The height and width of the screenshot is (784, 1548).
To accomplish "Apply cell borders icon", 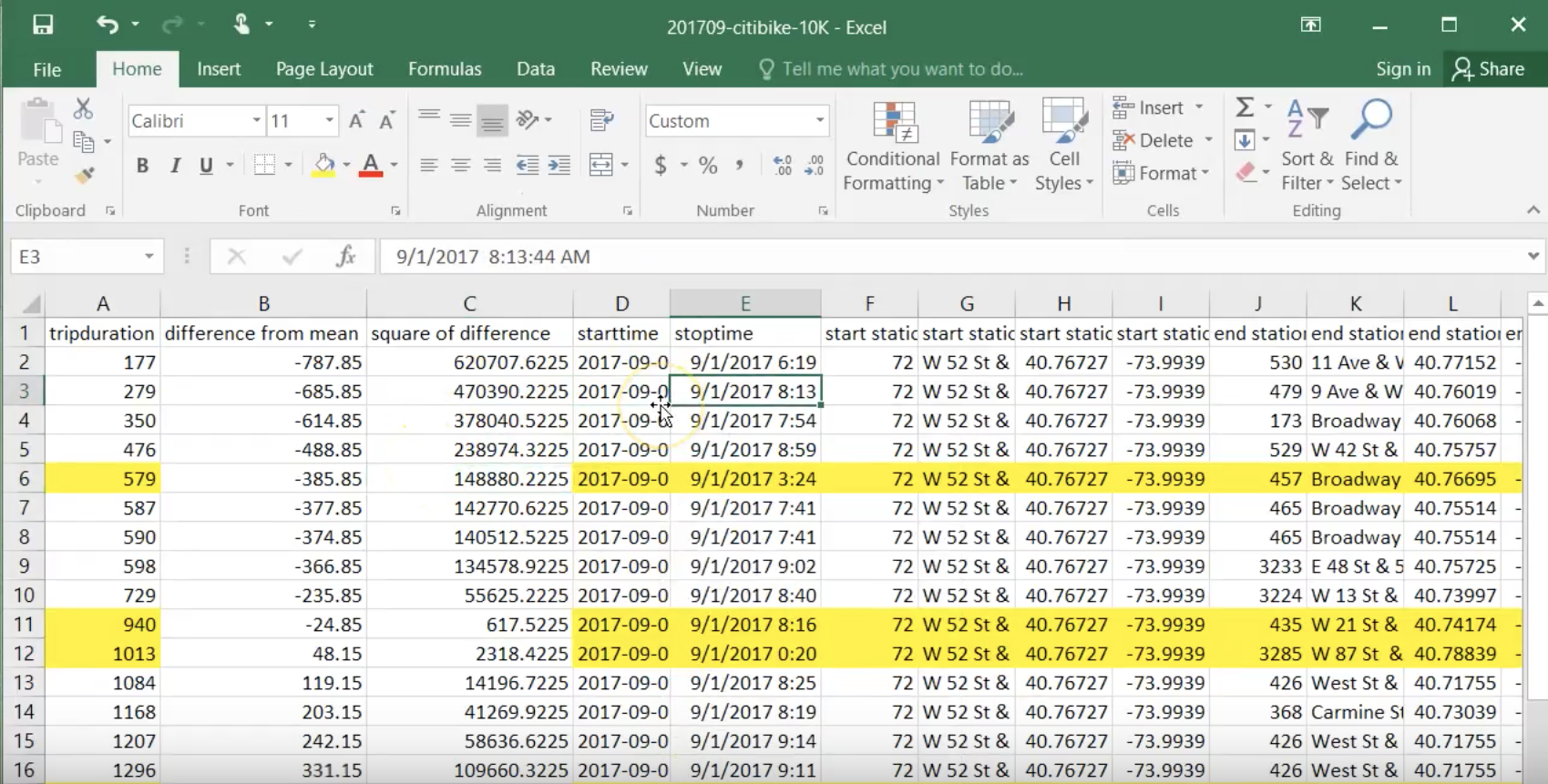I will [264, 165].
